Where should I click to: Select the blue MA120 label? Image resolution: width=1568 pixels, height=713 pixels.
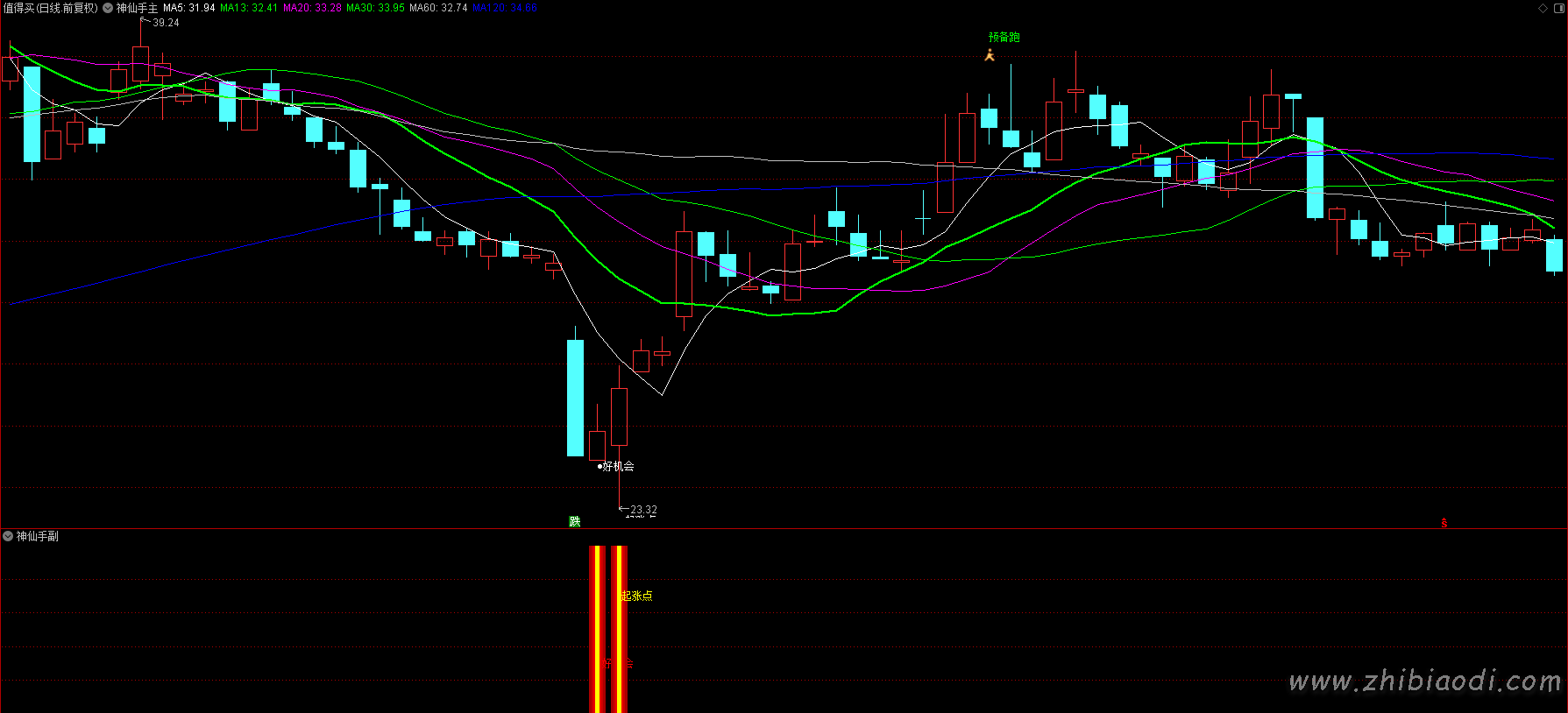coord(504,8)
